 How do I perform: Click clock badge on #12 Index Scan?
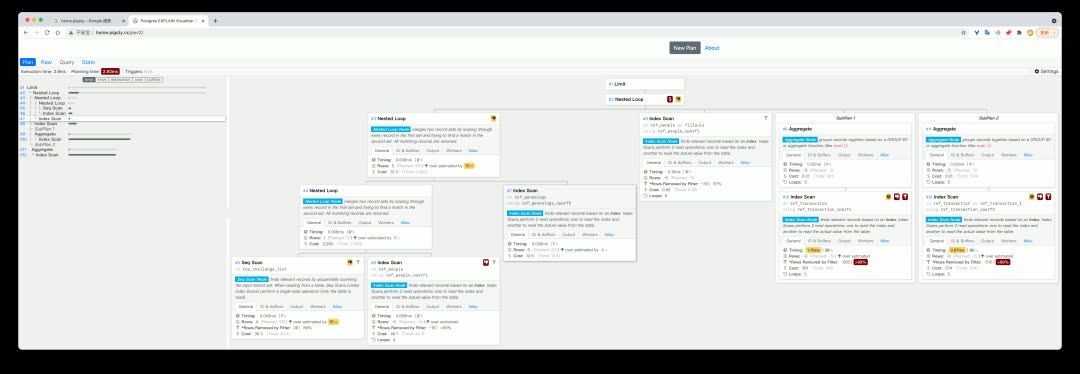pyautogui.click(x=1032, y=196)
